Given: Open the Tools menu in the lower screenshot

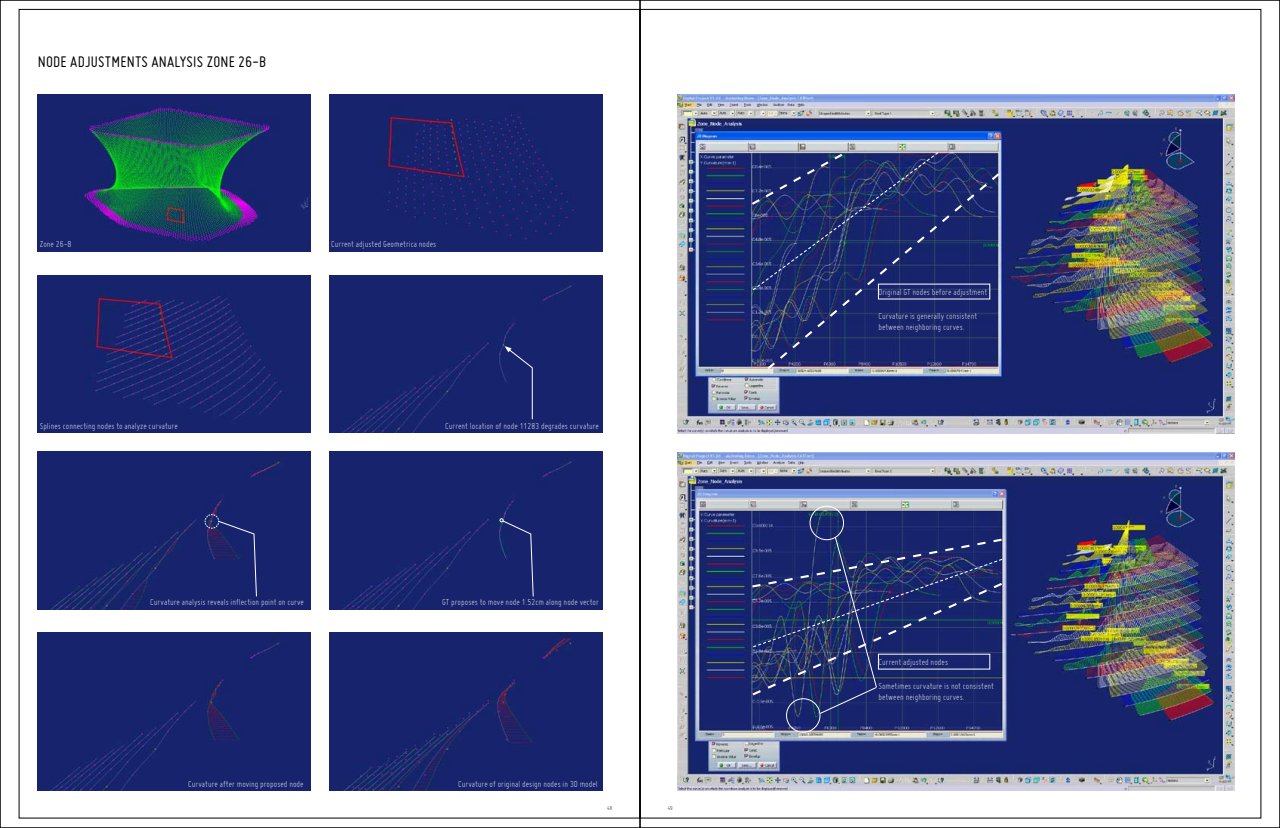Looking at the screenshot, I should (x=747, y=460).
